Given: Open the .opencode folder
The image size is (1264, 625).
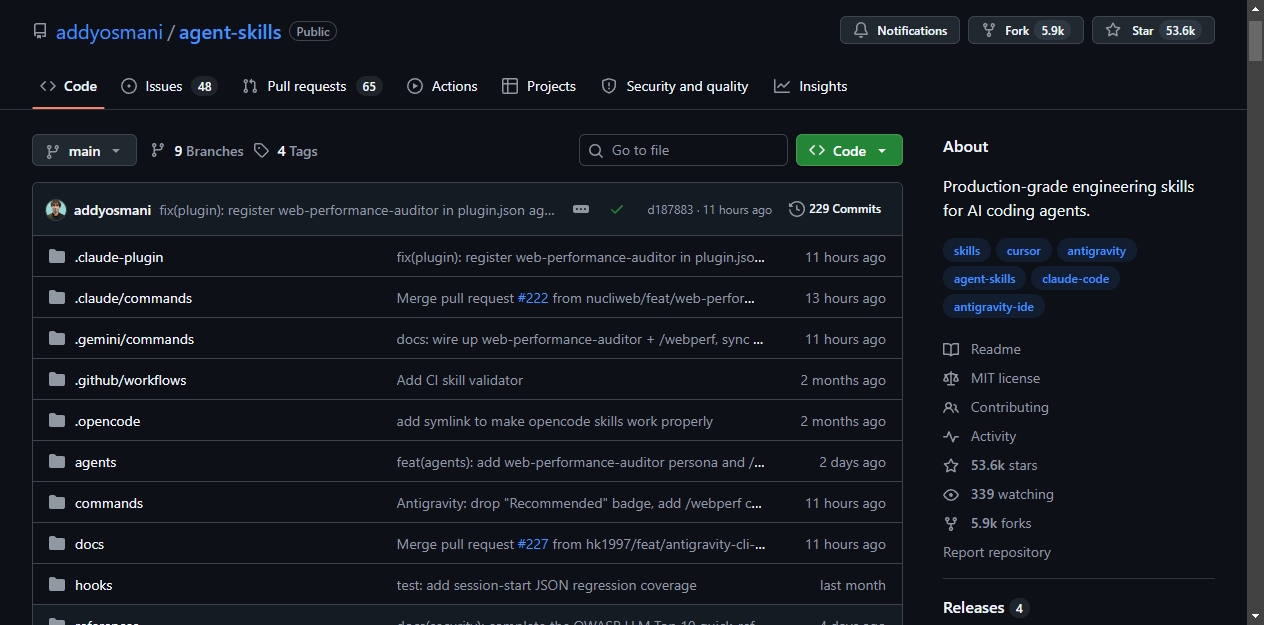Looking at the screenshot, I should pos(108,421).
